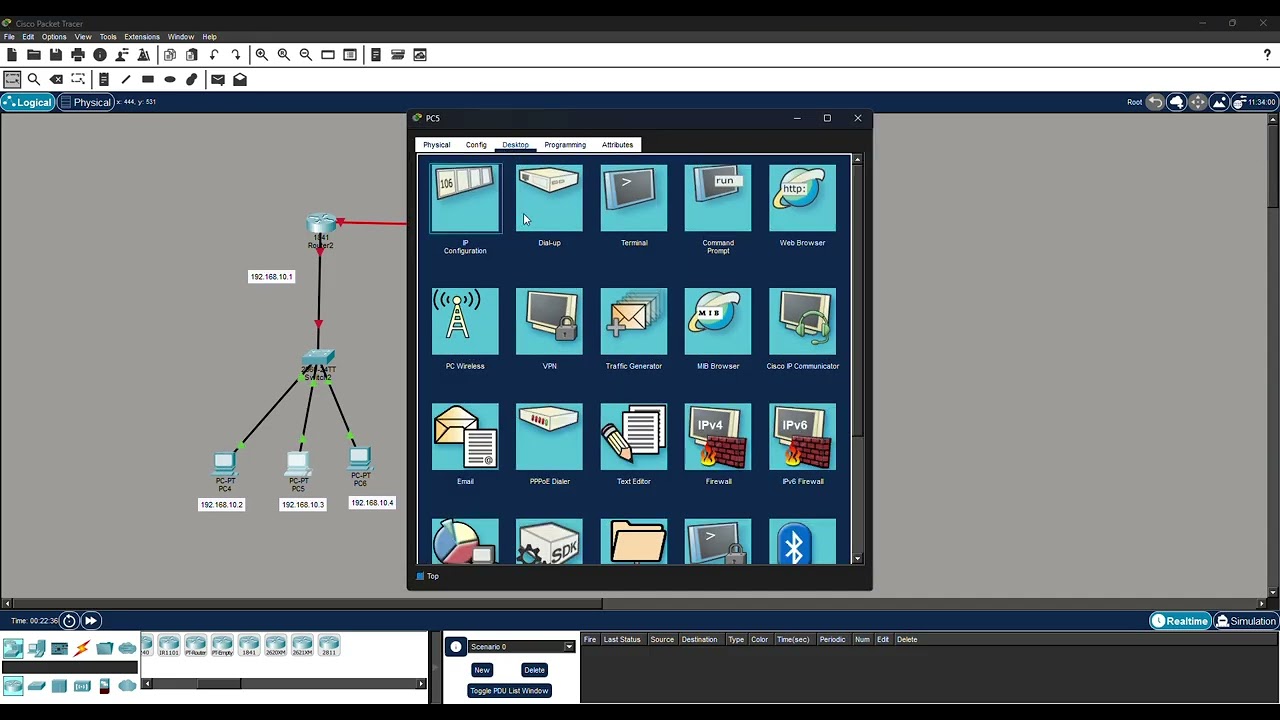Open the Options menu

(x=54, y=37)
